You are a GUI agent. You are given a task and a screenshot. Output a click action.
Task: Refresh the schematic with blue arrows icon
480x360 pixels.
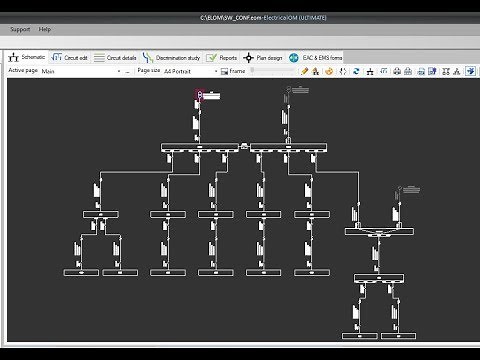(356, 71)
